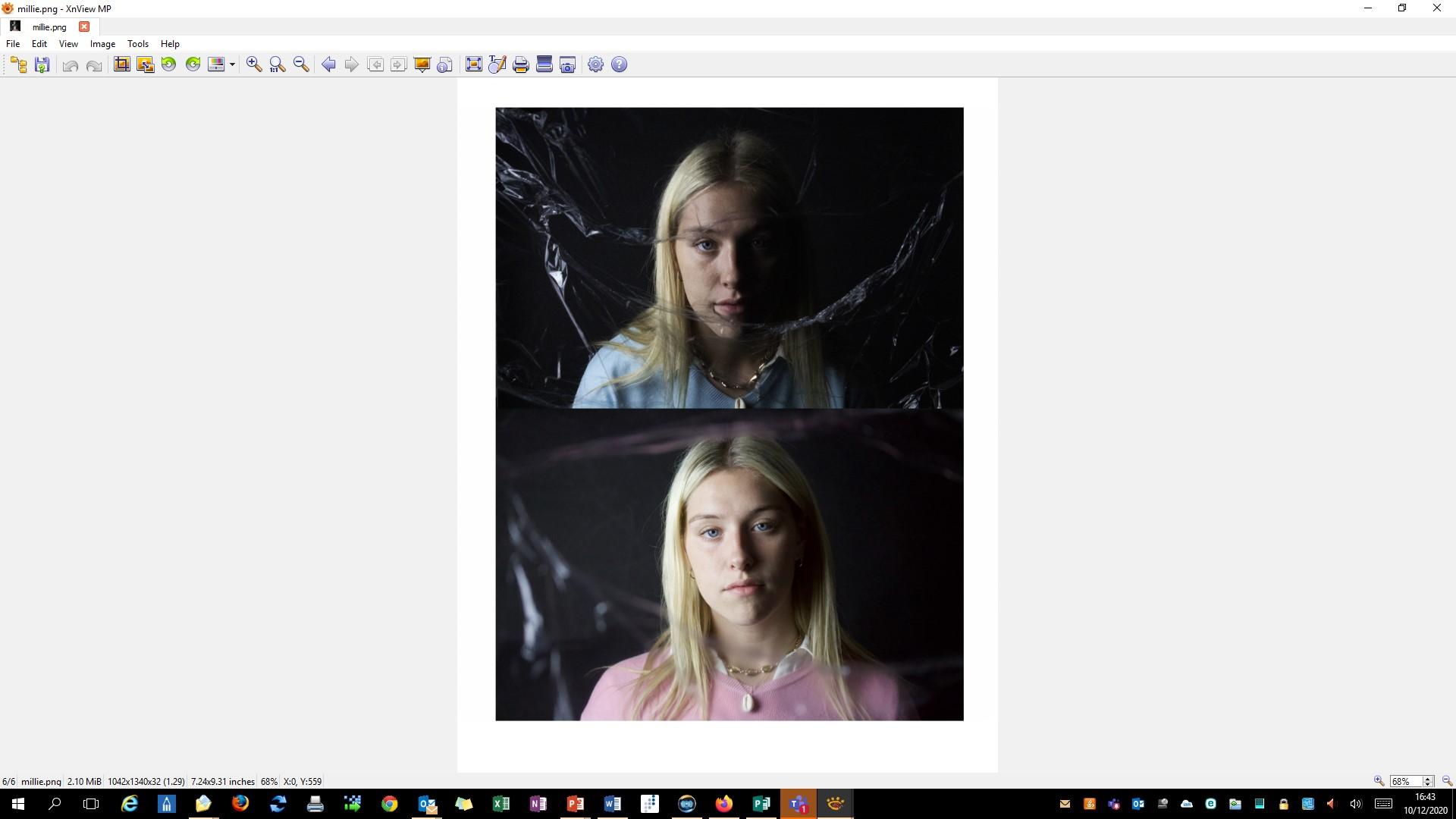Click the Zoom In magnifier in toolbar
This screenshot has width=1456, height=819.
[x=254, y=64]
